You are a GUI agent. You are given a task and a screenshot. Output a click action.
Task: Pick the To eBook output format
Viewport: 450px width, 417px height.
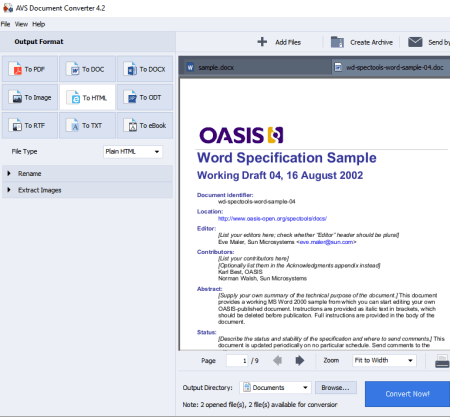[x=145, y=126]
